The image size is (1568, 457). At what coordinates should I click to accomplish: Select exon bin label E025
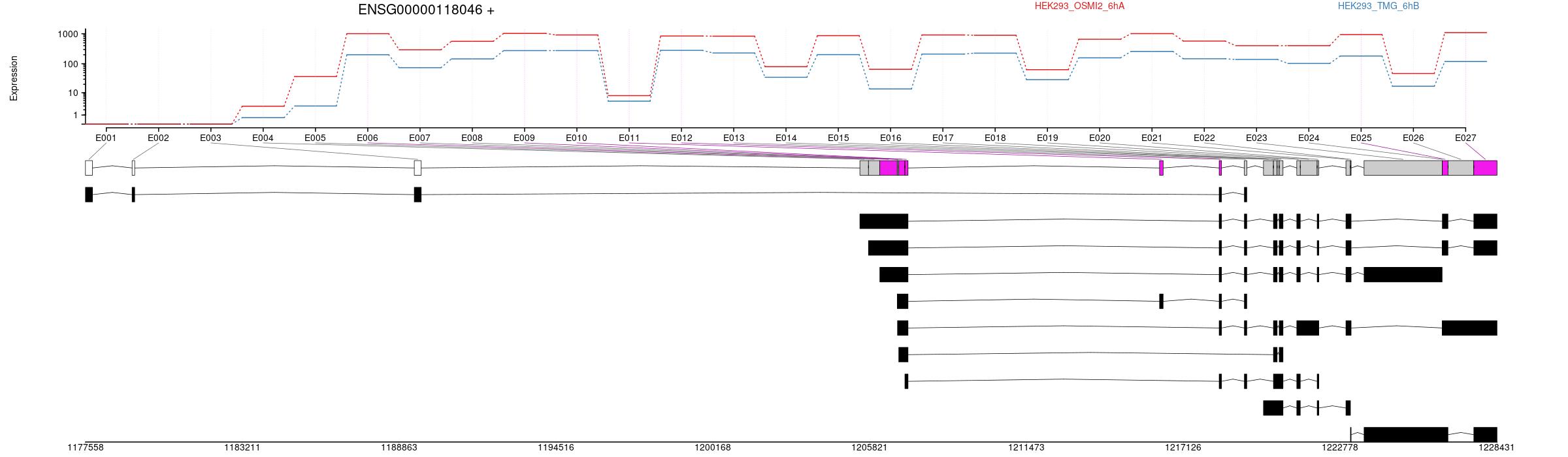[1361, 138]
